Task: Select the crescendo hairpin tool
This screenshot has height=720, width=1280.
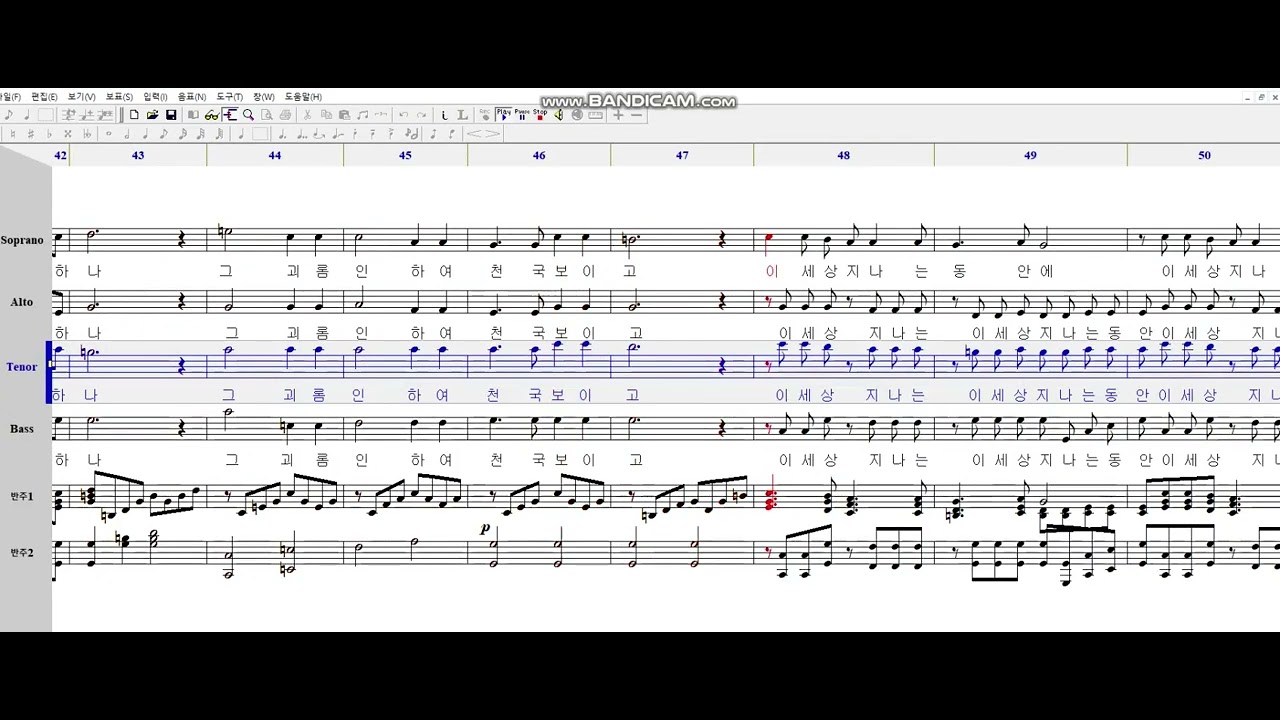Action: pos(474,134)
